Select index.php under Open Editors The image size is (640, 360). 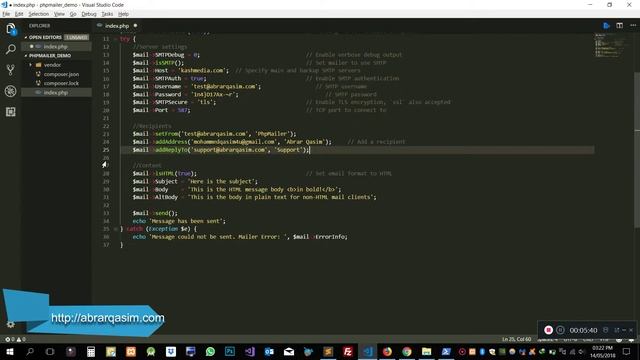pyautogui.click(x=55, y=47)
